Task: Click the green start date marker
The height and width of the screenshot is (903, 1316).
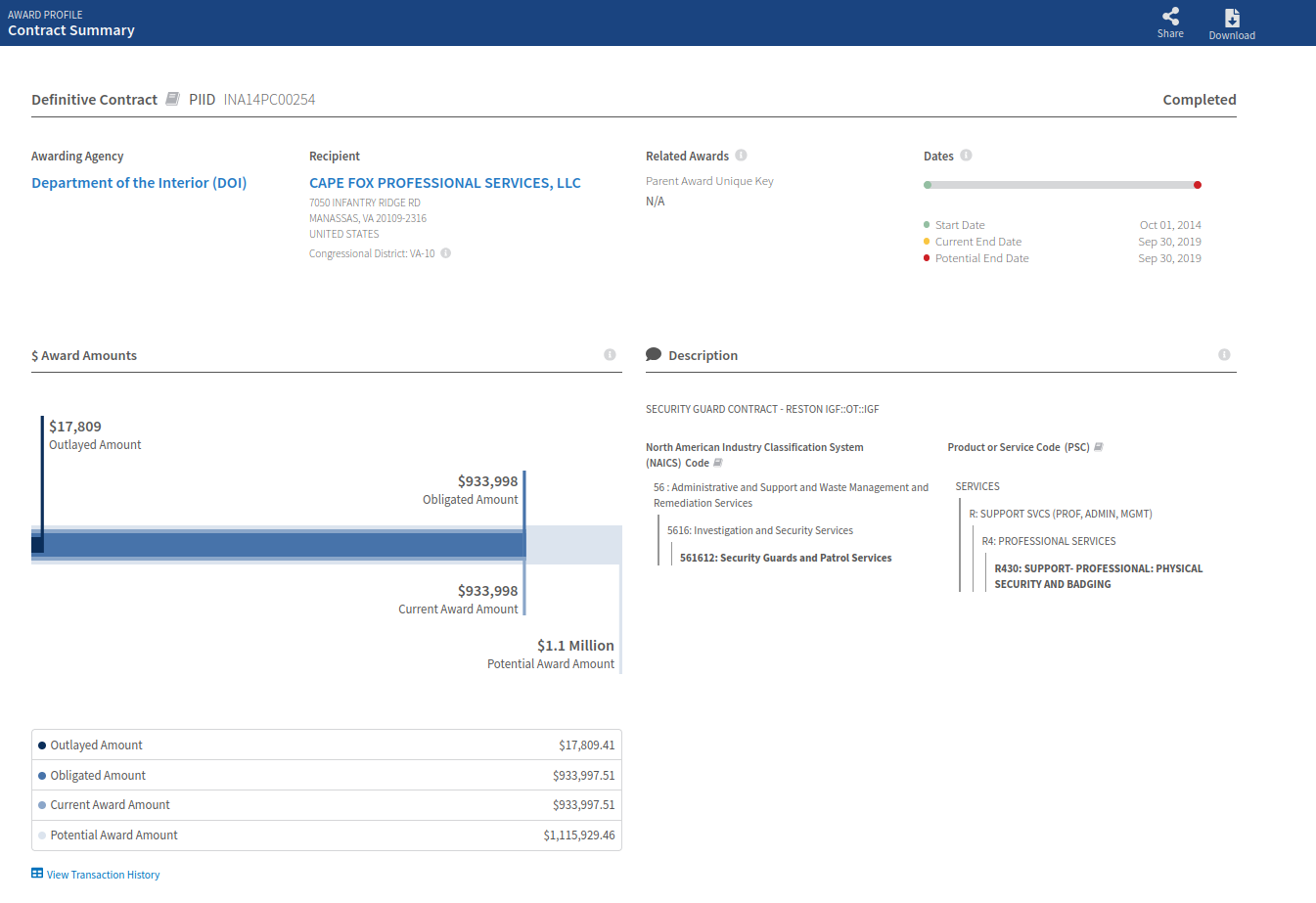Action: click(x=928, y=185)
